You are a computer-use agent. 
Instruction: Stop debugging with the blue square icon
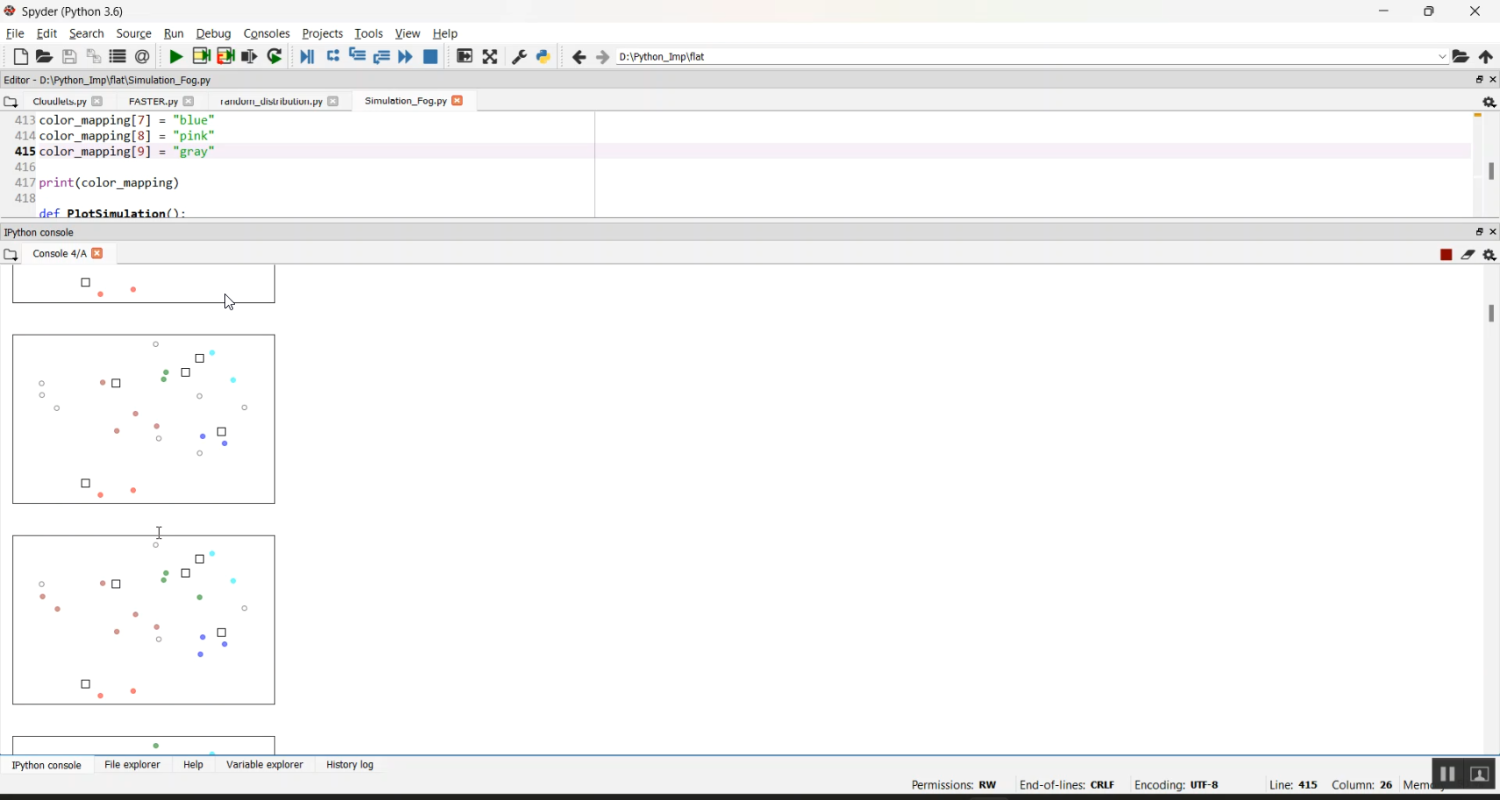click(x=431, y=57)
